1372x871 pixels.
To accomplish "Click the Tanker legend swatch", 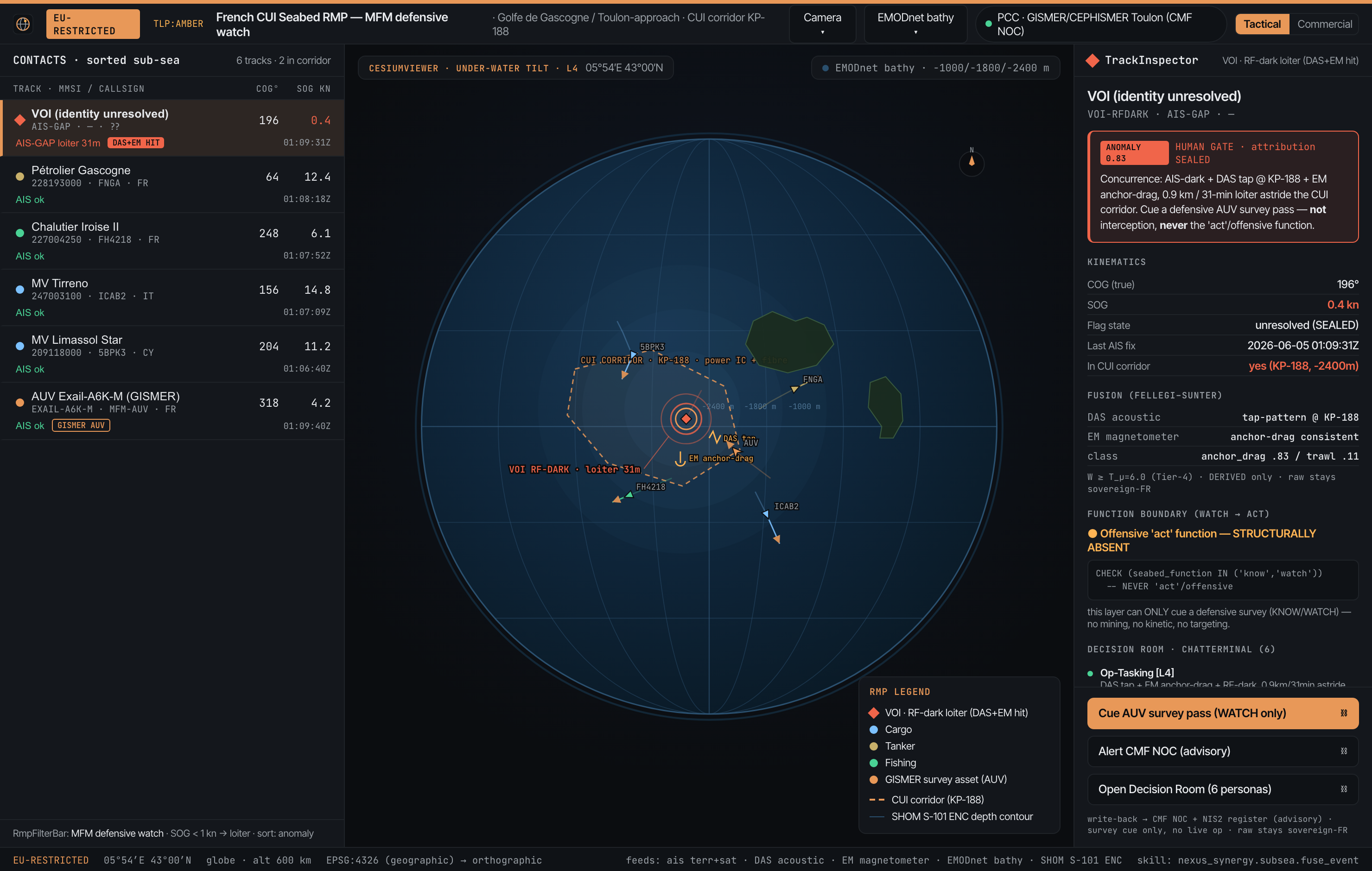I will [x=873, y=746].
